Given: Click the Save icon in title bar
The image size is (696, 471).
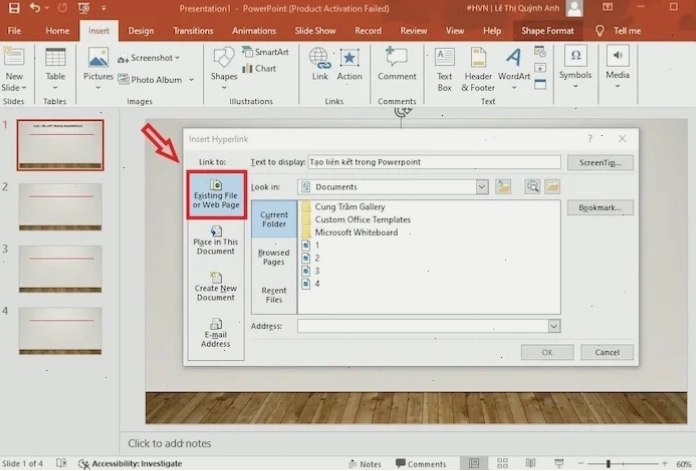Looking at the screenshot, I should click(x=14, y=8).
